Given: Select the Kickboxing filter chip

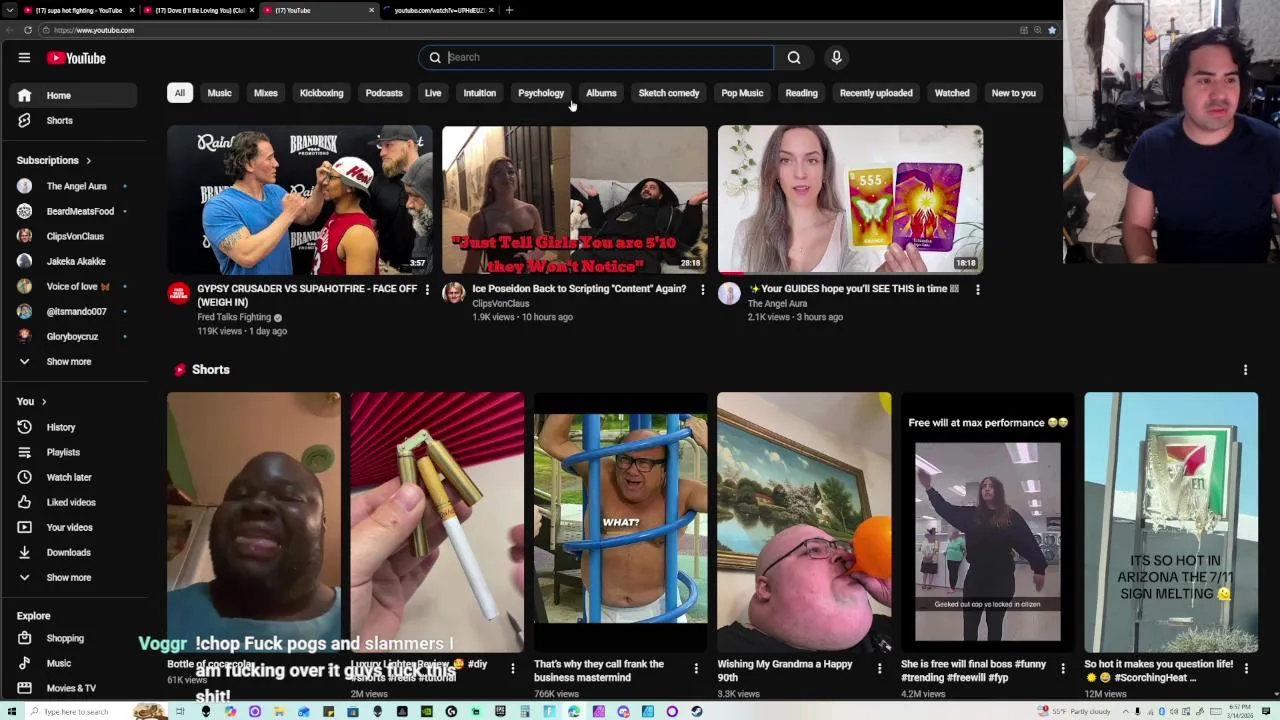Looking at the screenshot, I should 322,93.
